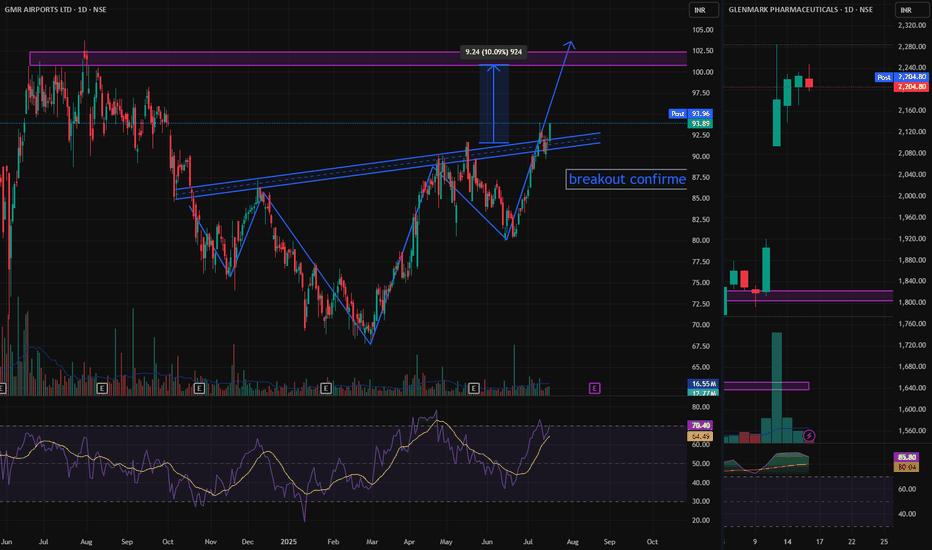The height and width of the screenshot is (550, 932).
Task: Click the purple 70.40 RSI value label
Action: (700, 425)
